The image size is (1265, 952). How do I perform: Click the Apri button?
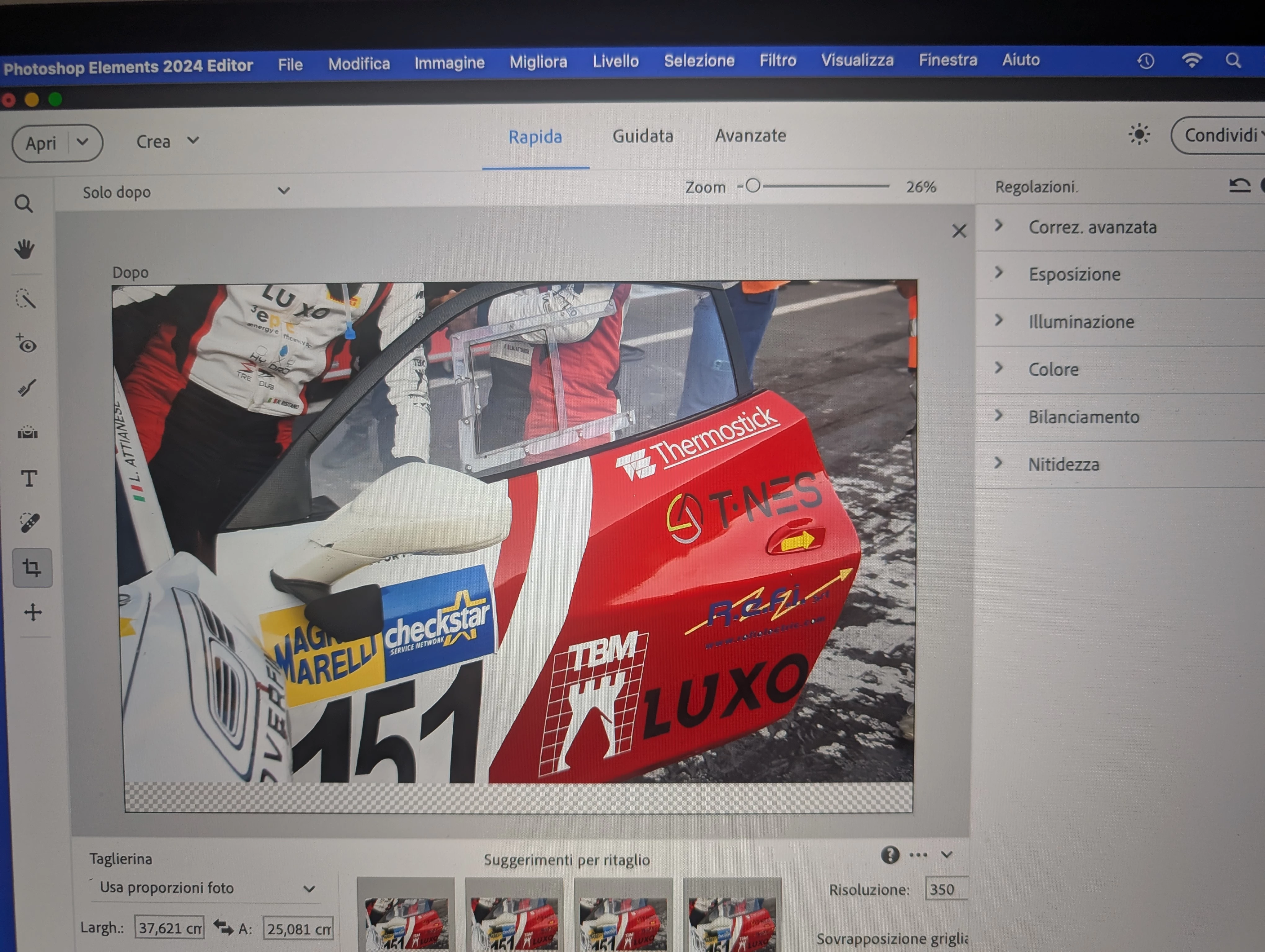coord(41,143)
